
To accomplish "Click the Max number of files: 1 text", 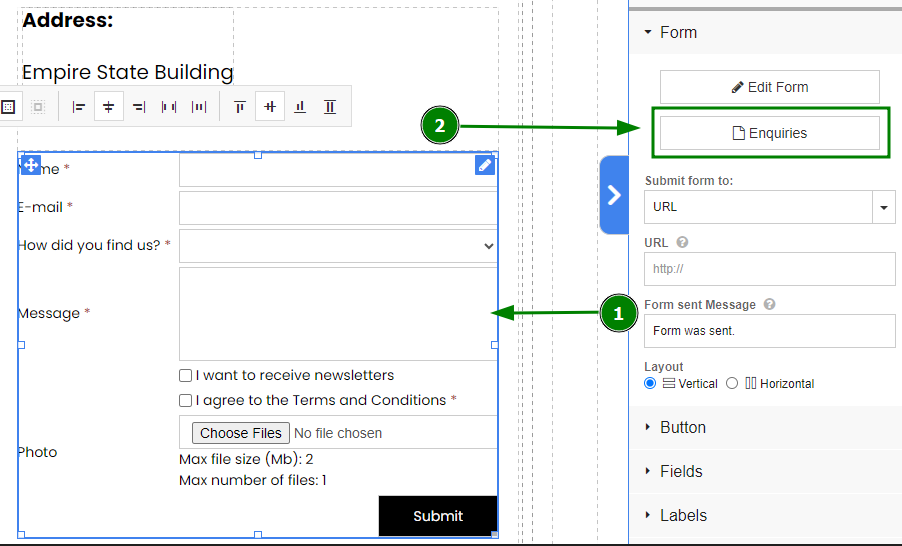I will 253,480.
